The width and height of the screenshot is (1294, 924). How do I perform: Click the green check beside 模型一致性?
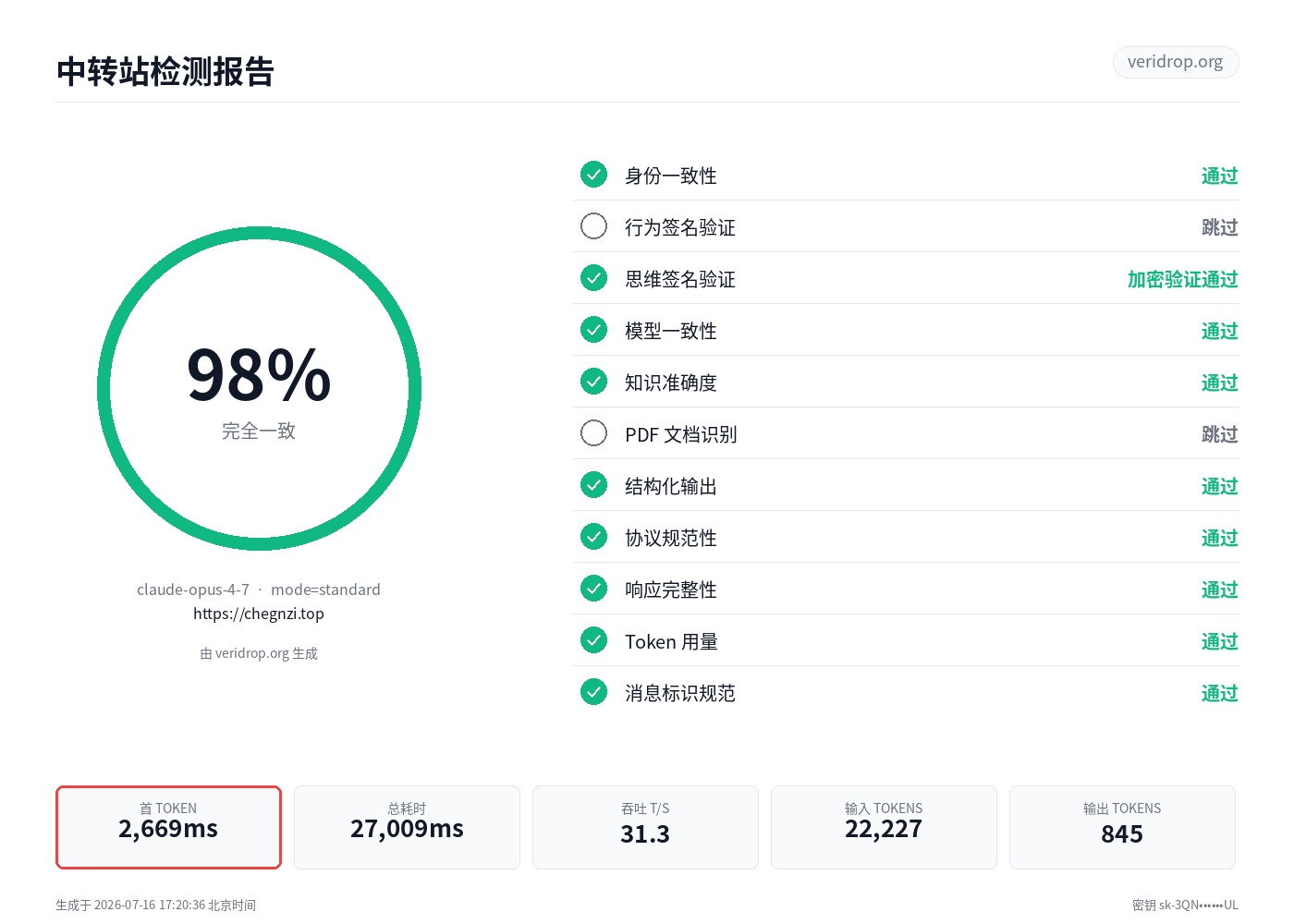[x=593, y=330]
